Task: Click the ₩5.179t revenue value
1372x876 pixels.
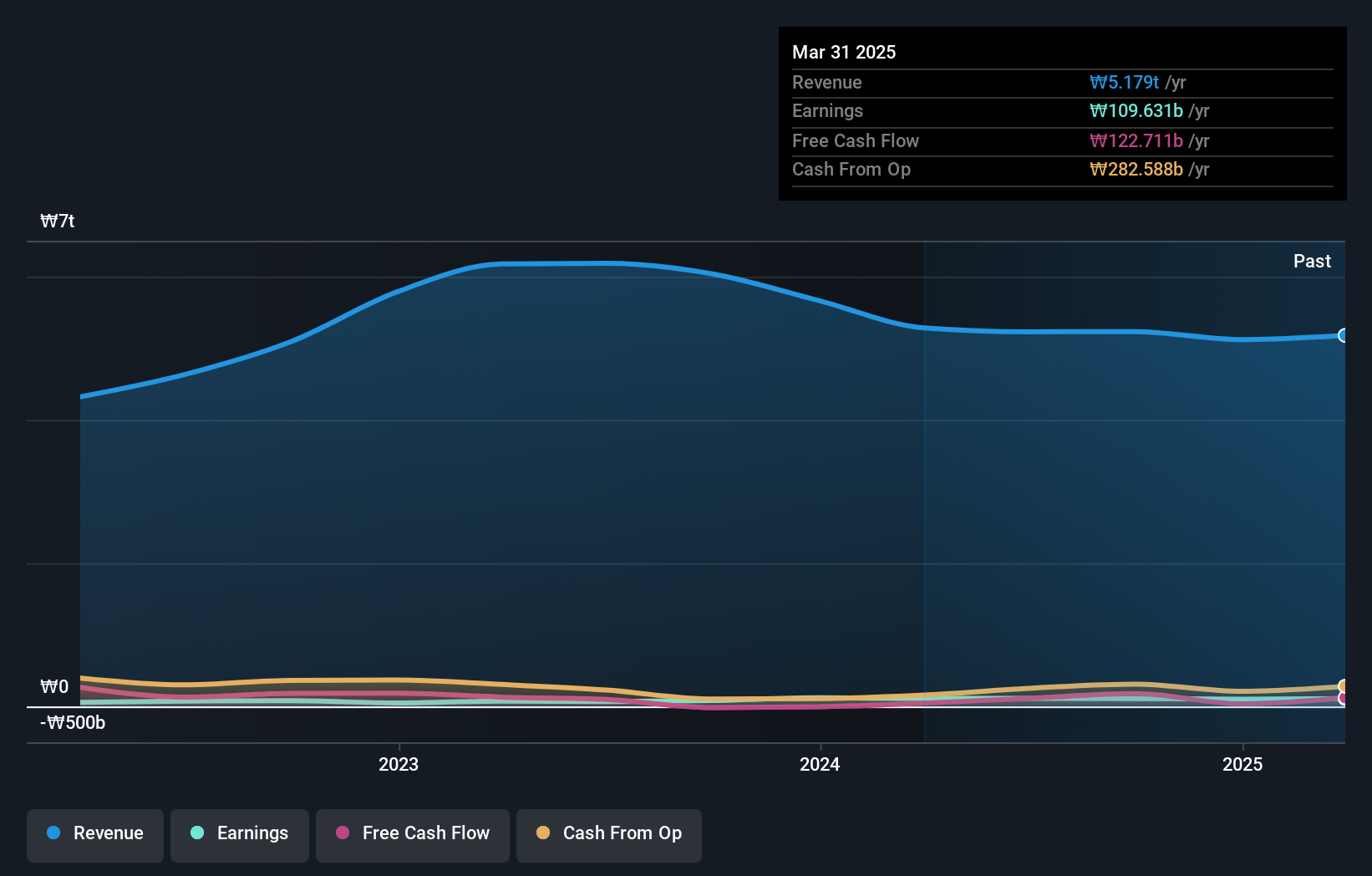Action: pos(1124,82)
